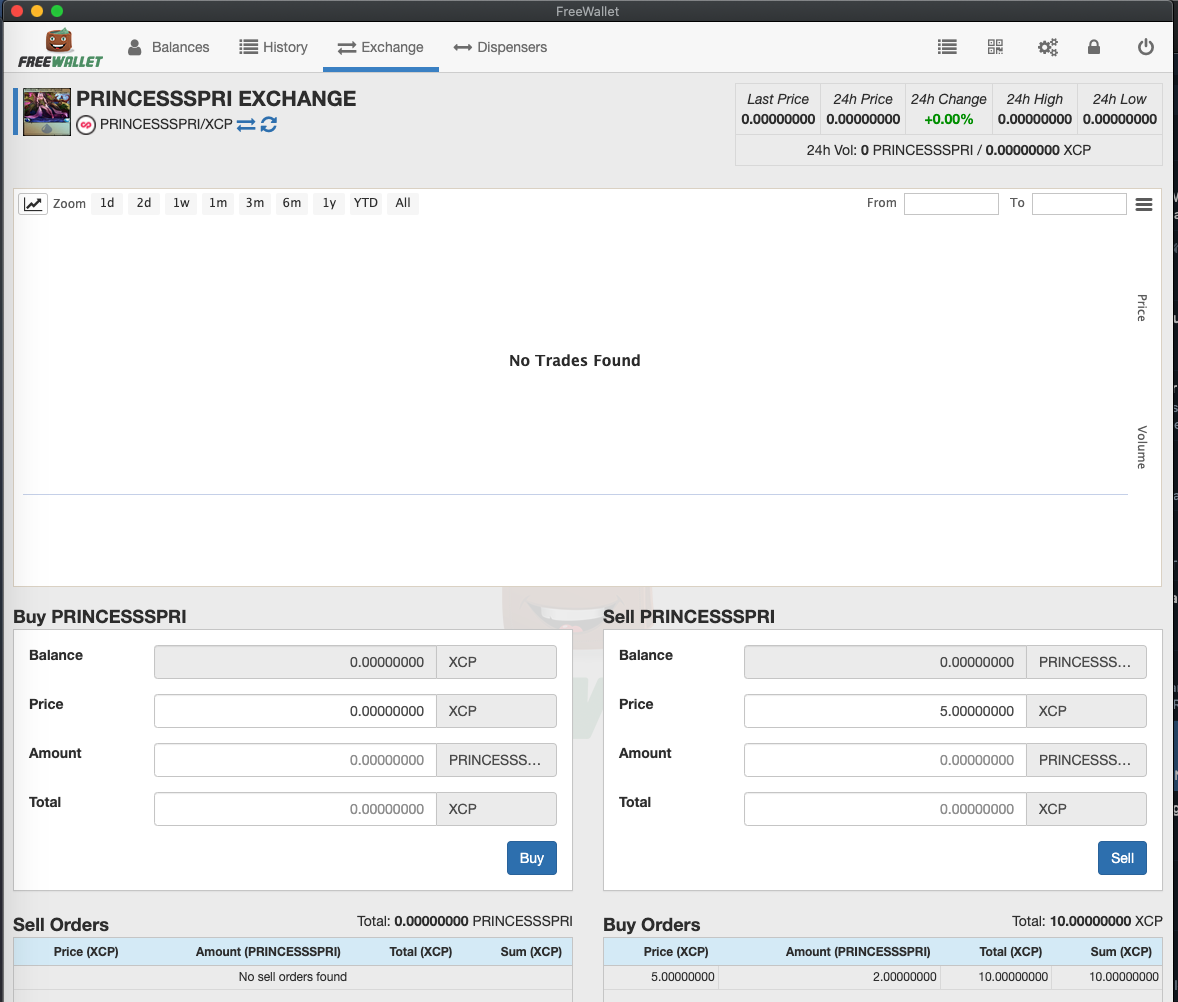Viewport: 1178px width, 1002px height.
Task: Click the FreeWallet logo
Action: tap(59, 48)
